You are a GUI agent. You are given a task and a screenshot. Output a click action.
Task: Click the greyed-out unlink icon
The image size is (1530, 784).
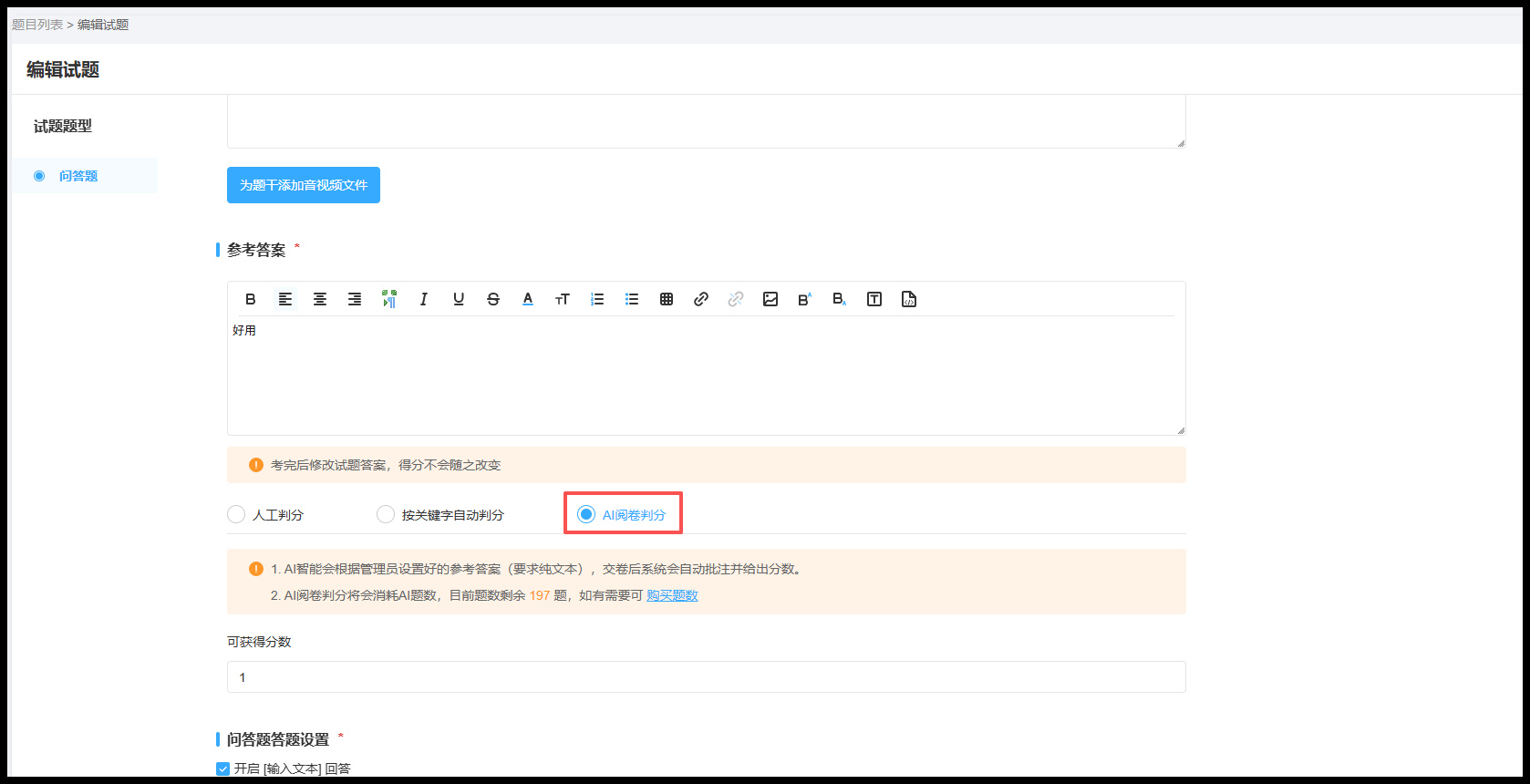click(x=736, y=299)
